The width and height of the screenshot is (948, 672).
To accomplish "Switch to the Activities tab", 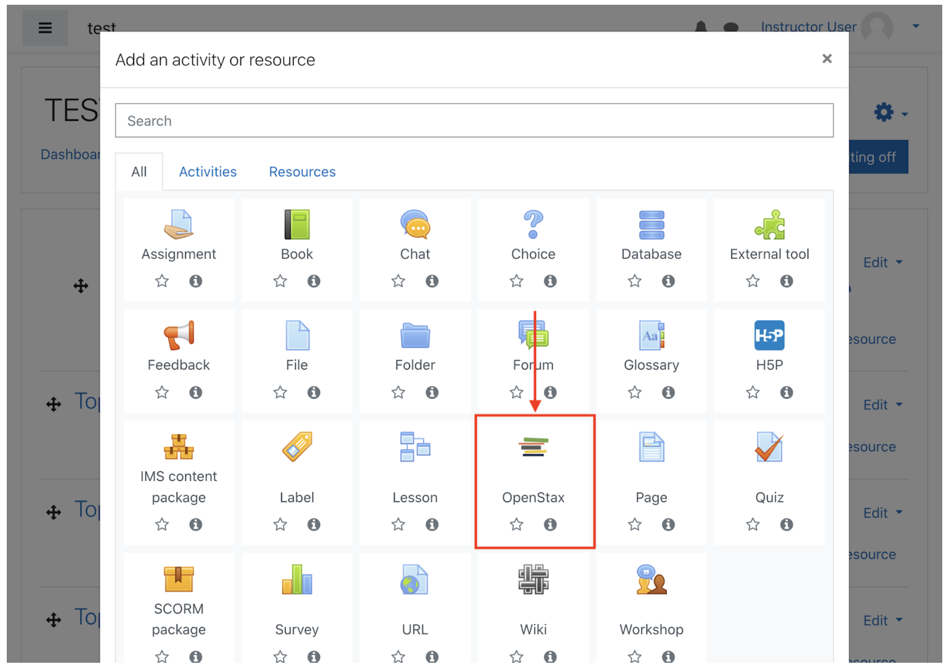I will click(207, 171).
